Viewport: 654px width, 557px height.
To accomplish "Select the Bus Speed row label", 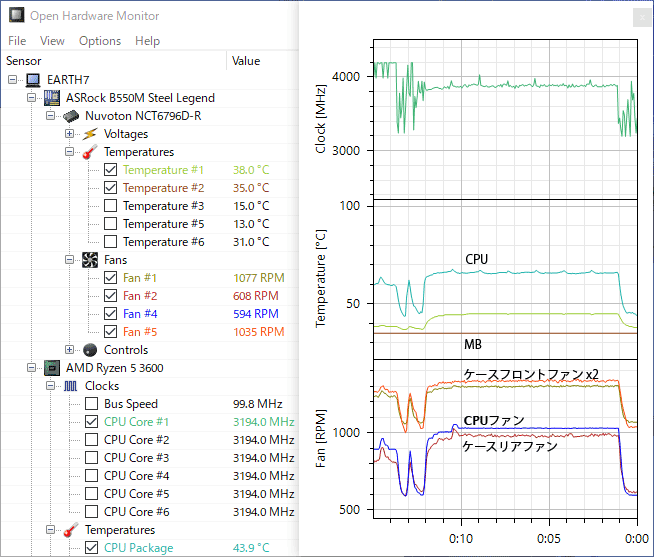I will click(131, 404).
